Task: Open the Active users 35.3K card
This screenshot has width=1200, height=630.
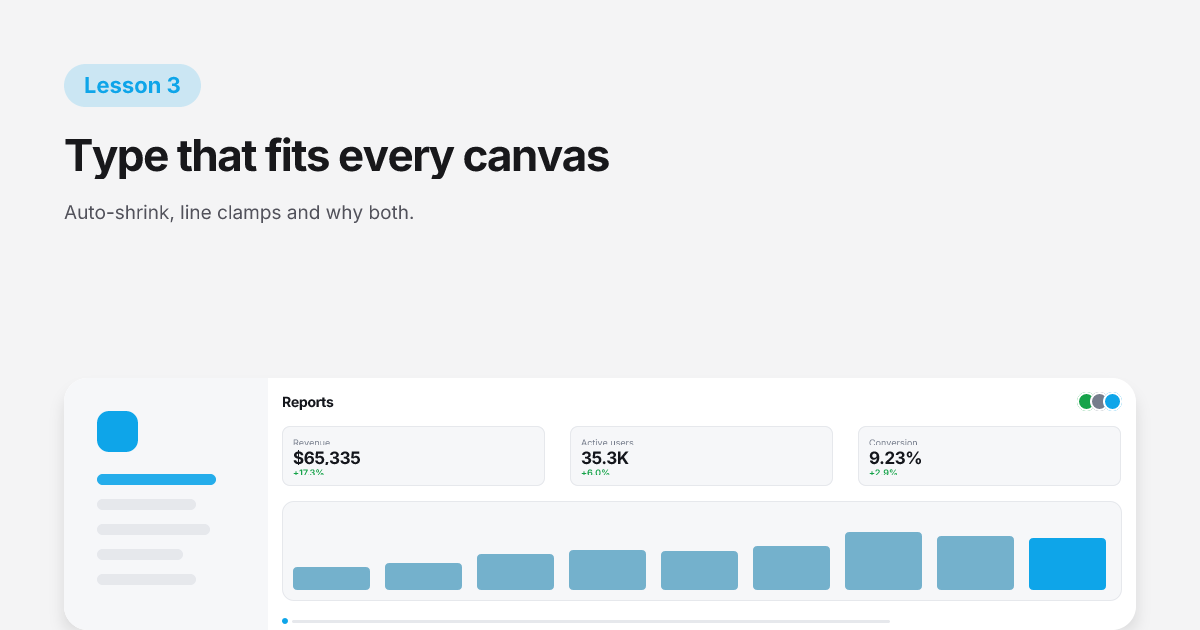Action: click(701, 456)
